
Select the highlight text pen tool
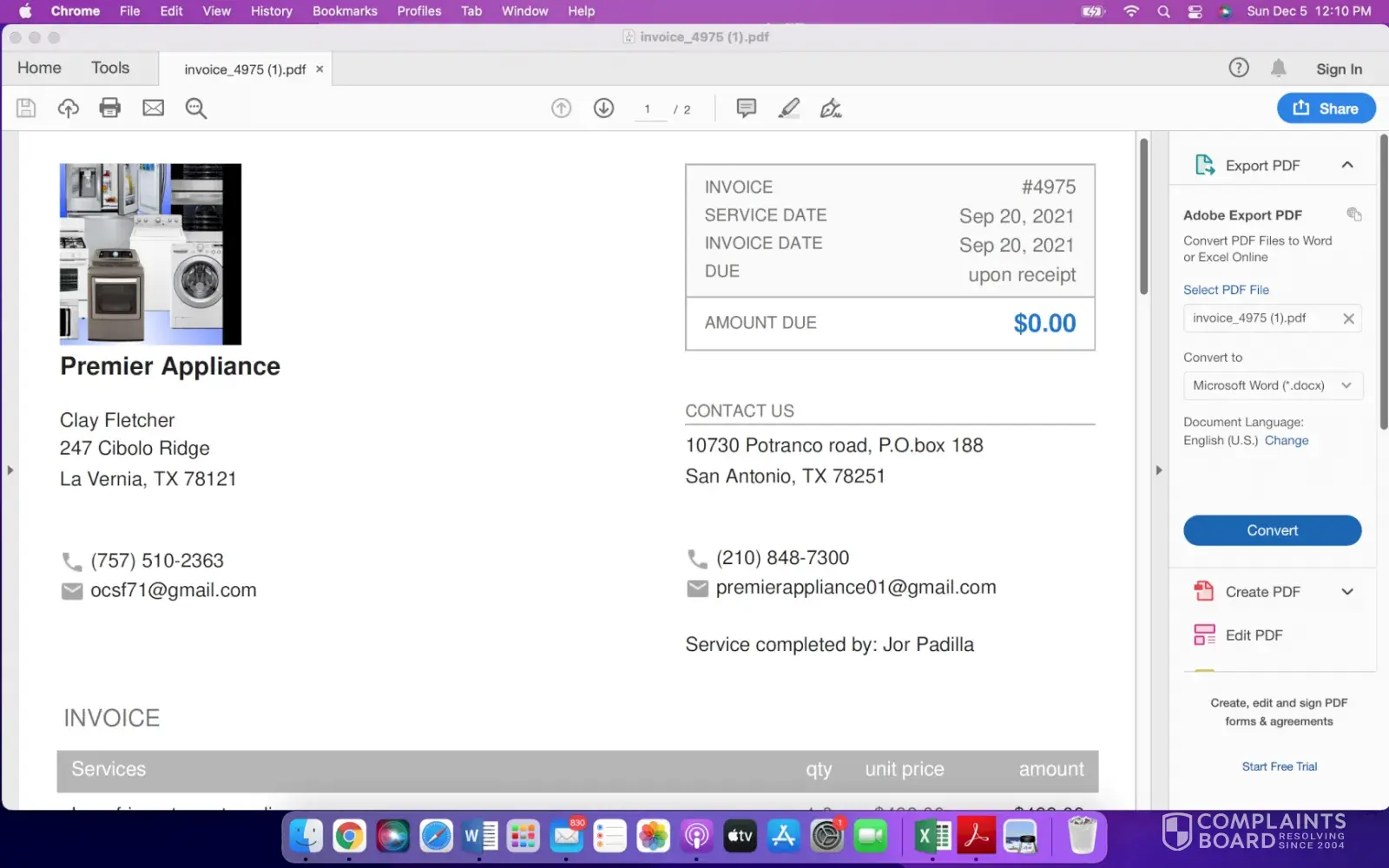788,108
